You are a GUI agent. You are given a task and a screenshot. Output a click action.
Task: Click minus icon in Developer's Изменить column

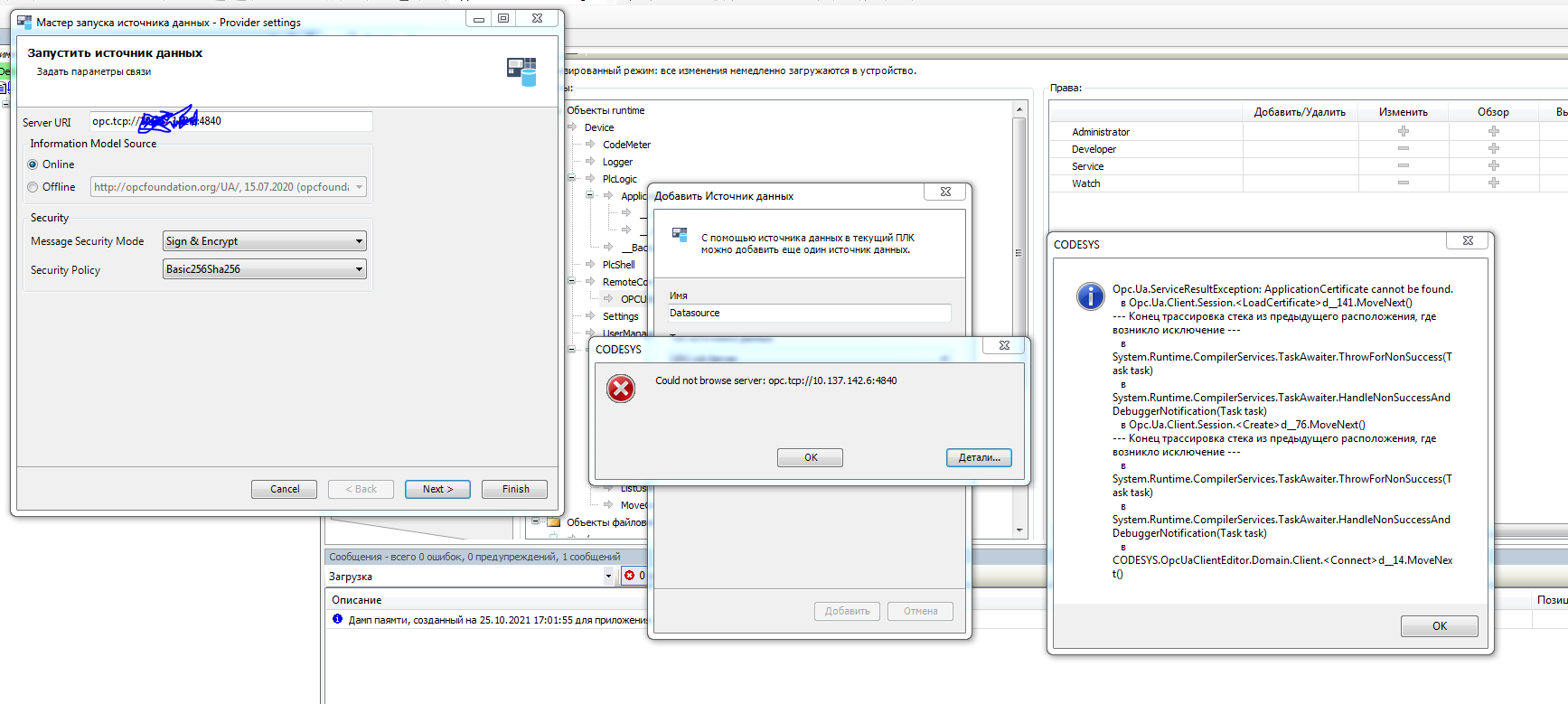[x=1403, y=149]
